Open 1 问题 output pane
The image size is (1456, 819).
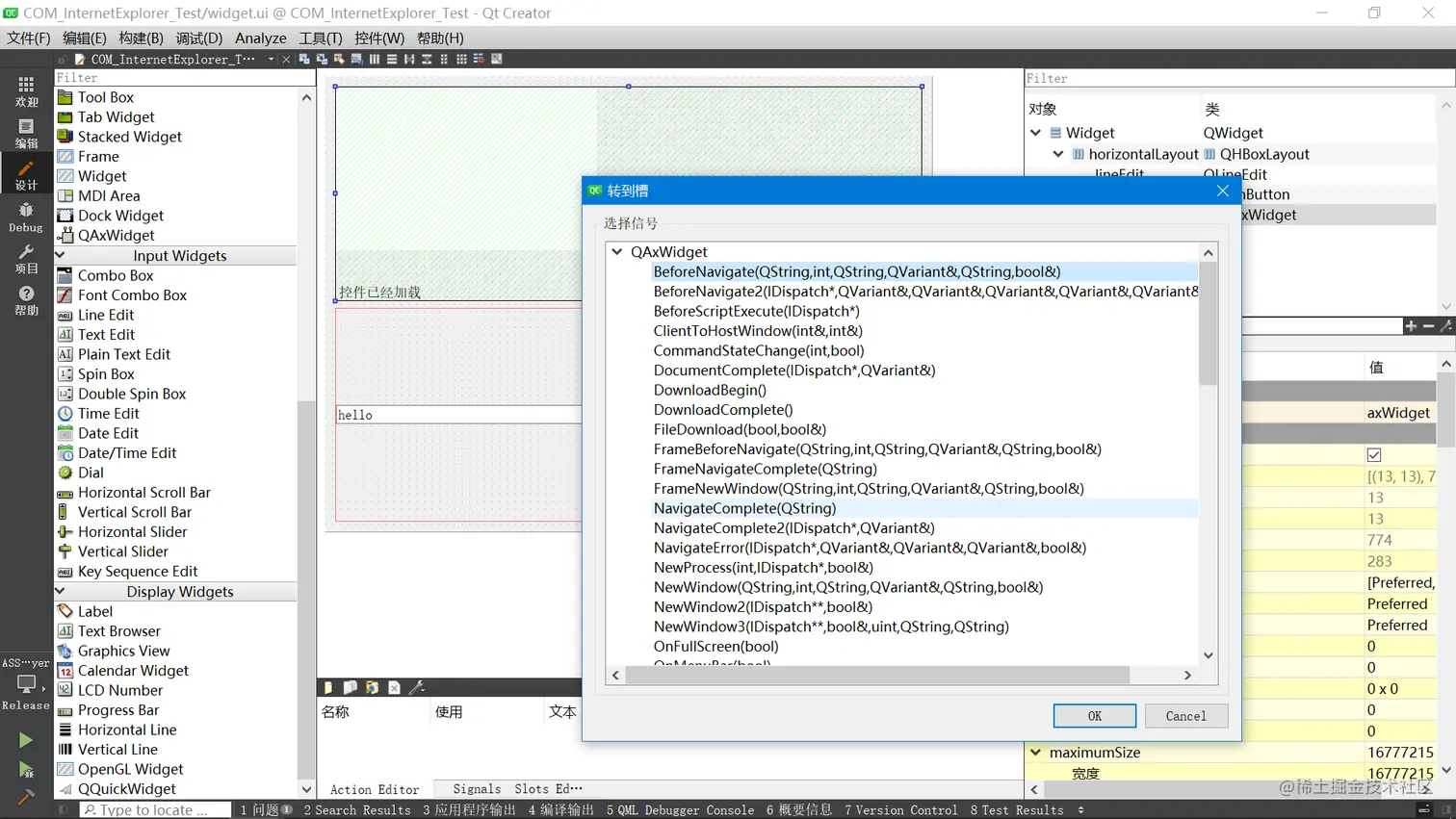tap(267, 810)
